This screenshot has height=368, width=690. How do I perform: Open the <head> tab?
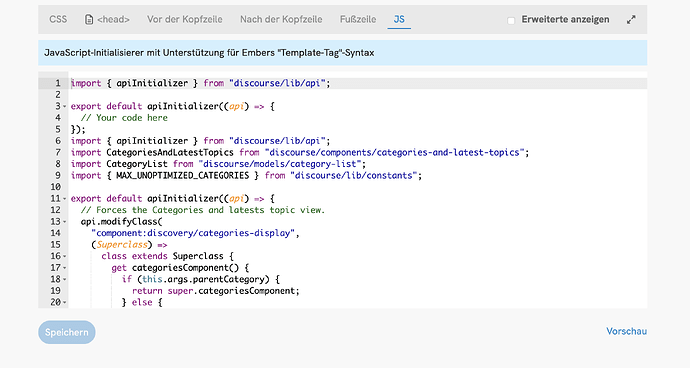(x=107, y=19)
